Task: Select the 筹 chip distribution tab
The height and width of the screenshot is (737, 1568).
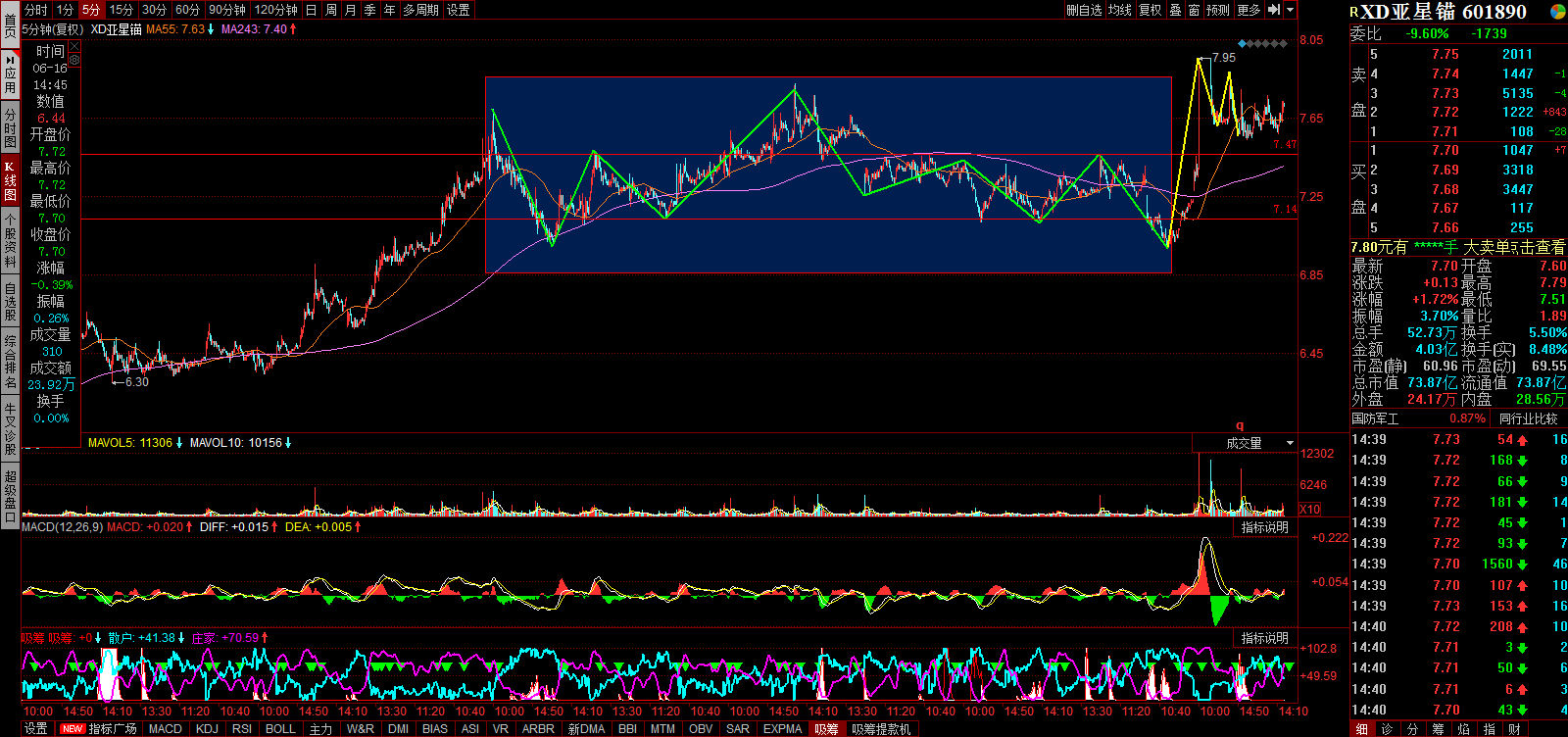Action: [x=1438, y=729]
